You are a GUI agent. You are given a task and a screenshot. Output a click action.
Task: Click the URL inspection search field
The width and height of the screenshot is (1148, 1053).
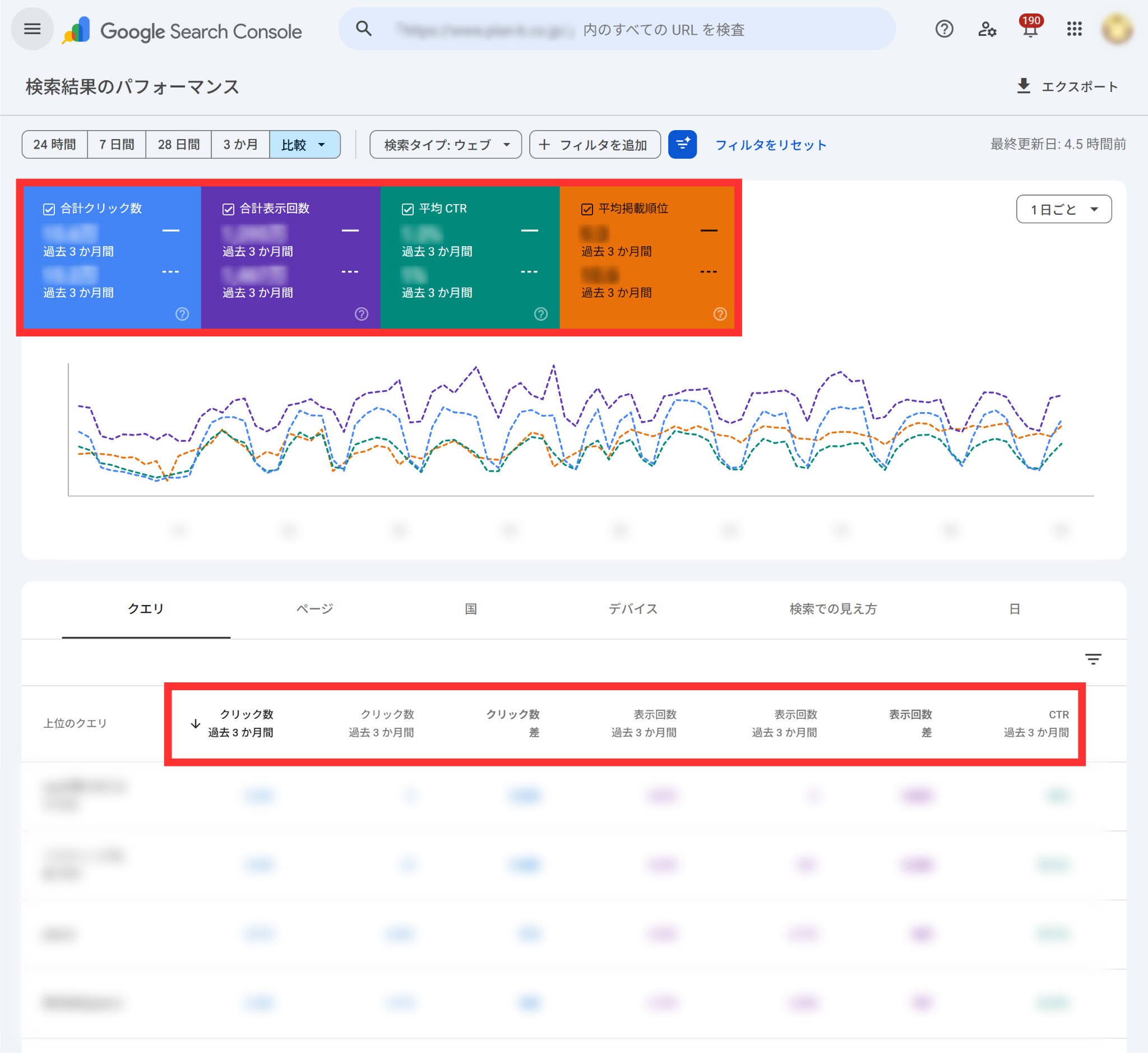(x=617, y=29)
